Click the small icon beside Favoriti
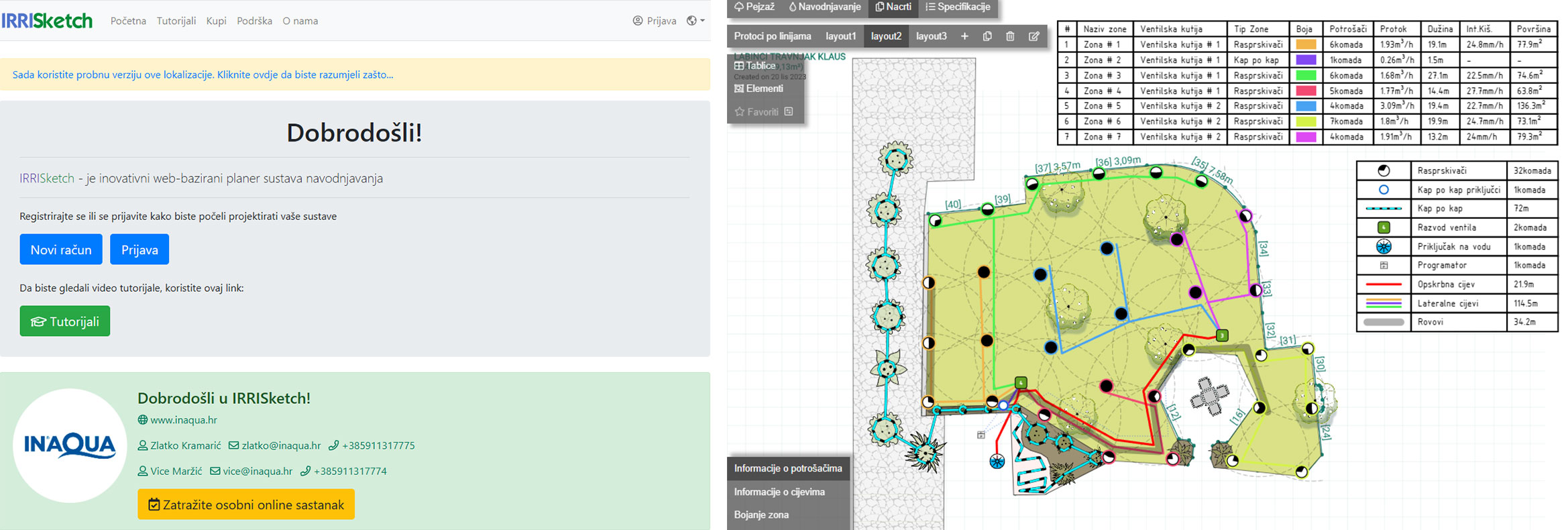1568x530 pixels. click(789, 111)
